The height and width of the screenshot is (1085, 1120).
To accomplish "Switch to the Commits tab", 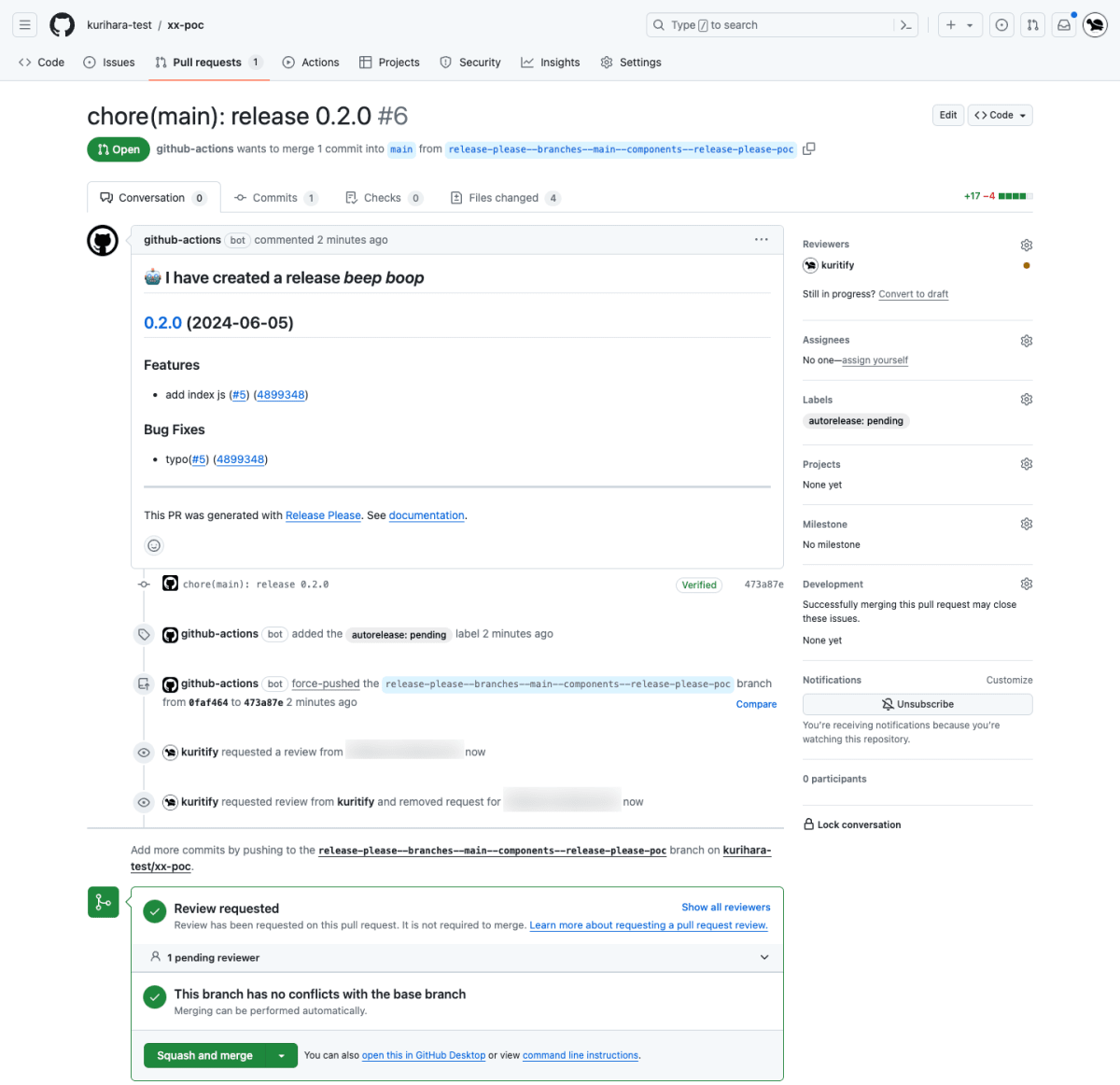I will click(x=275, y=198).
